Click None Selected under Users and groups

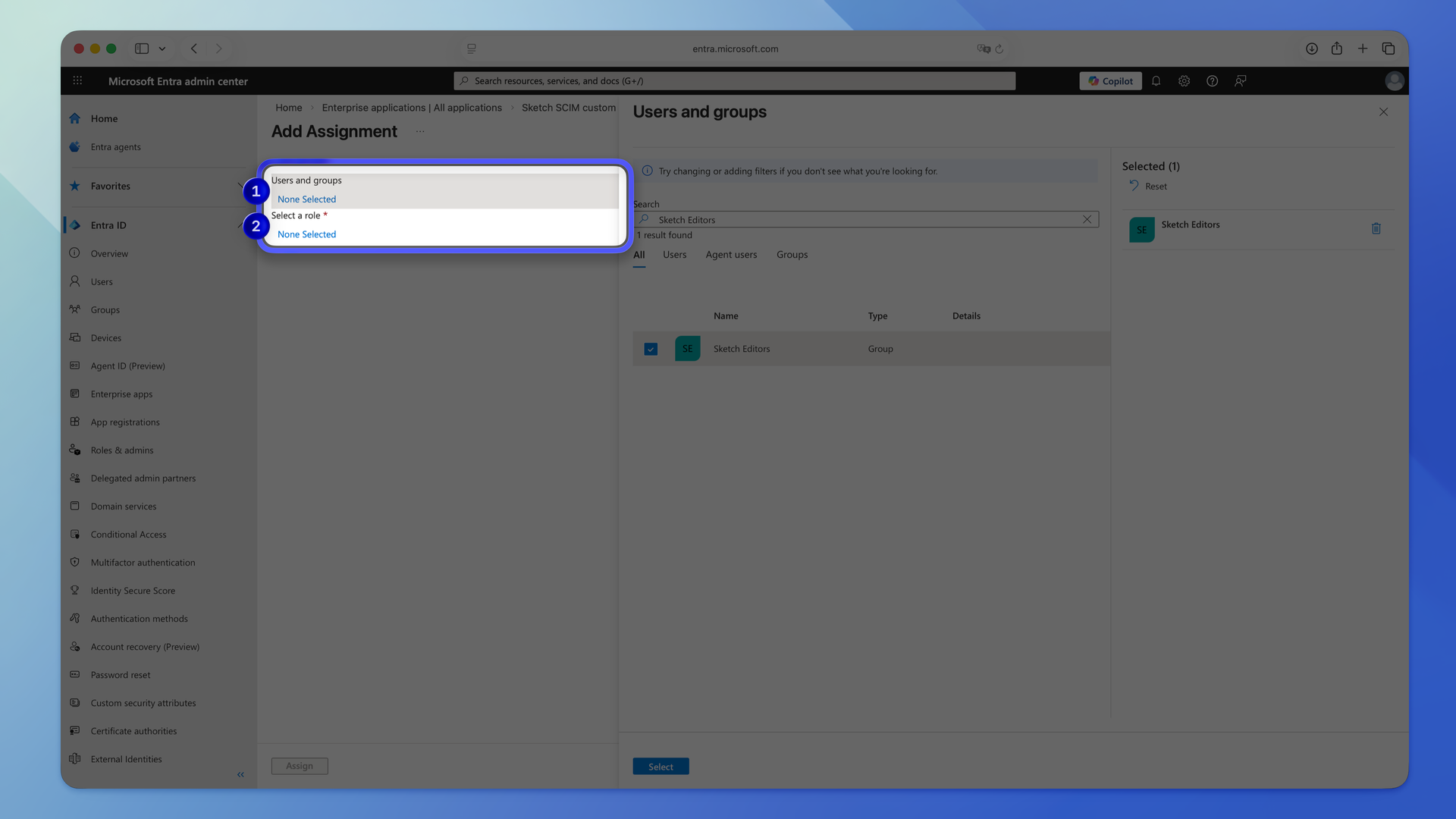pos(306,199)
